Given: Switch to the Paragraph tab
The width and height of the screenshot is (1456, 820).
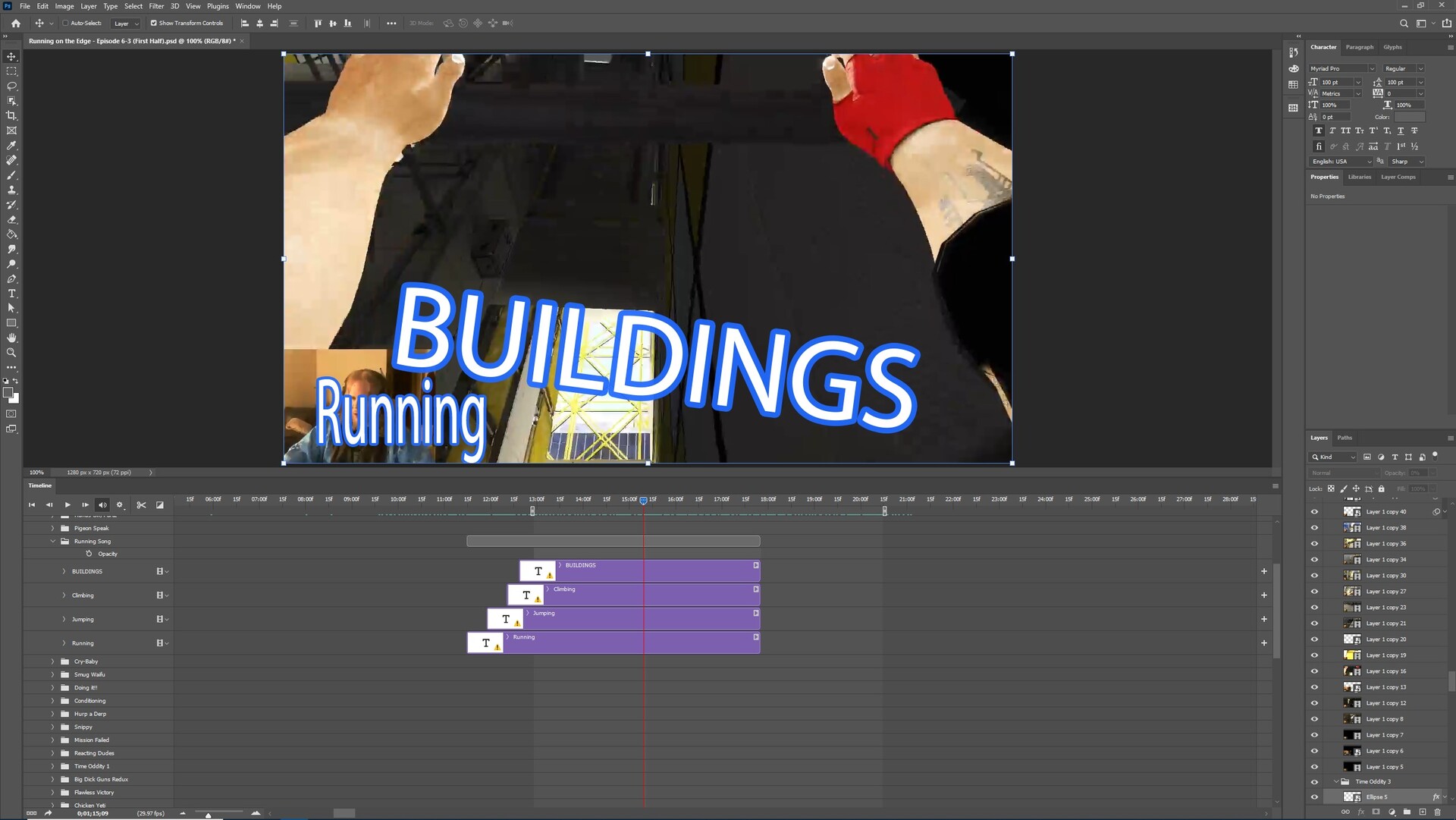Looking at the screenshot, I should (1359, 47).
